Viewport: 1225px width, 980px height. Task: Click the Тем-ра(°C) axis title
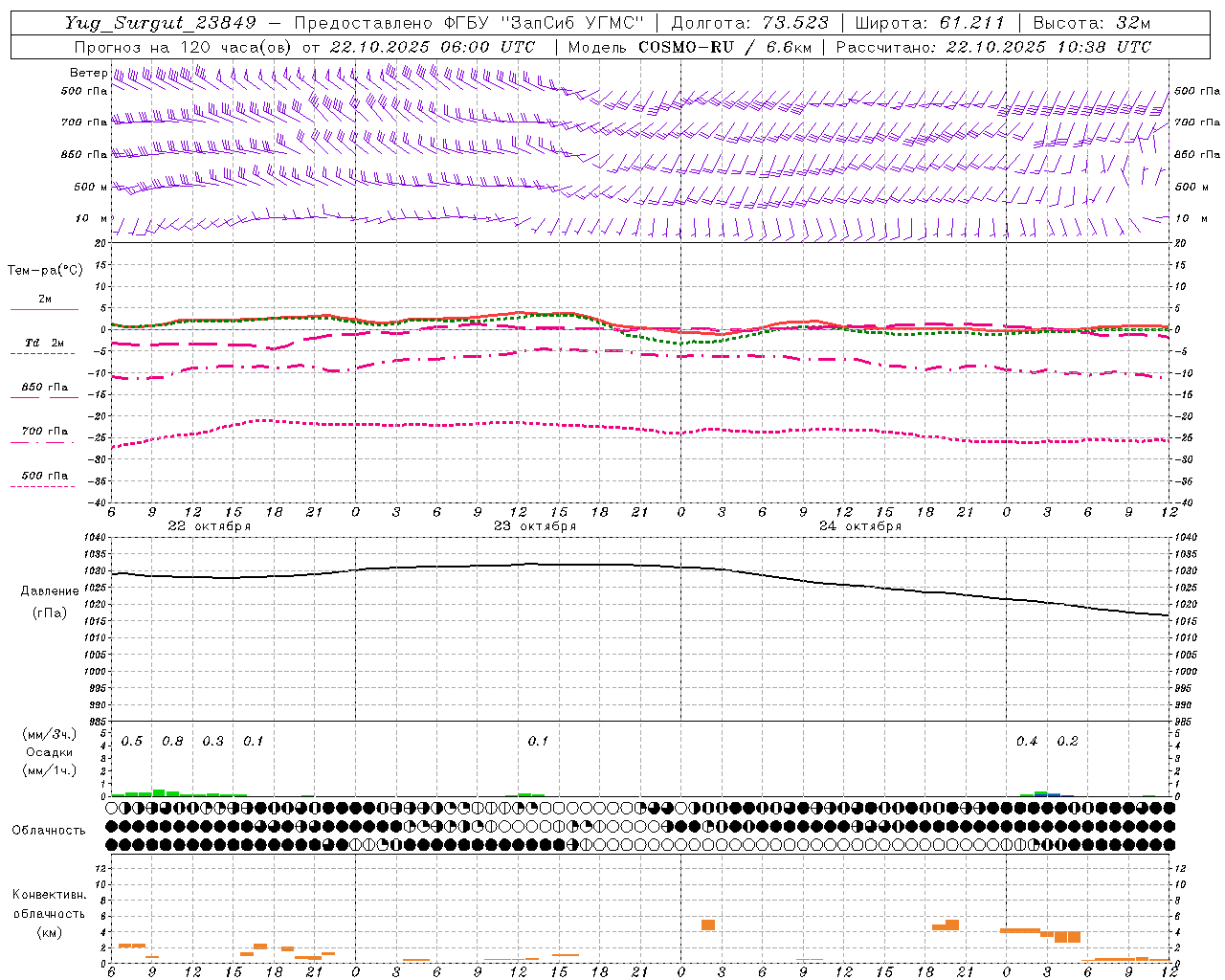point(45,271)
